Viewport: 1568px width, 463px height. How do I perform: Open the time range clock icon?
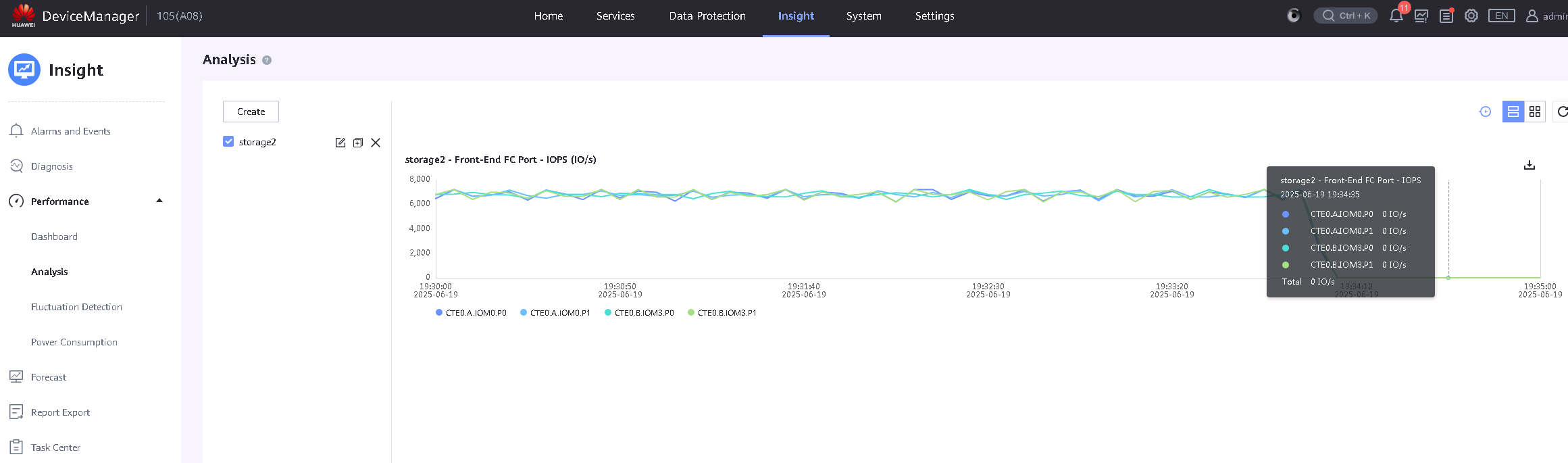click(x=1485, y=112)
